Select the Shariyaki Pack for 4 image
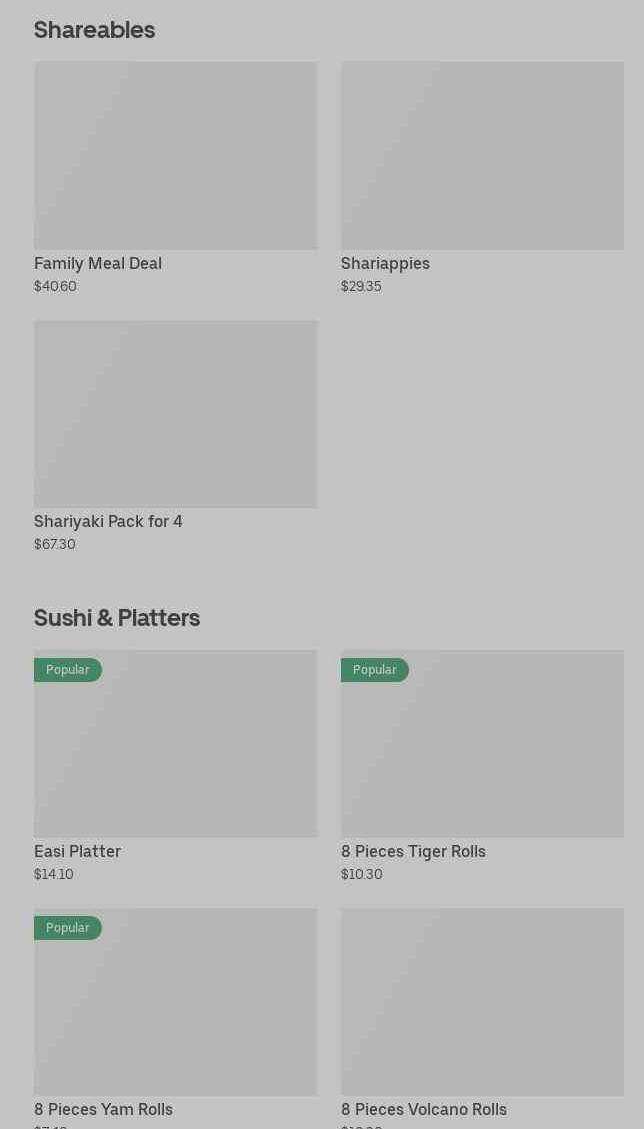The image size is (644, 1129). (x=175, y=414)
